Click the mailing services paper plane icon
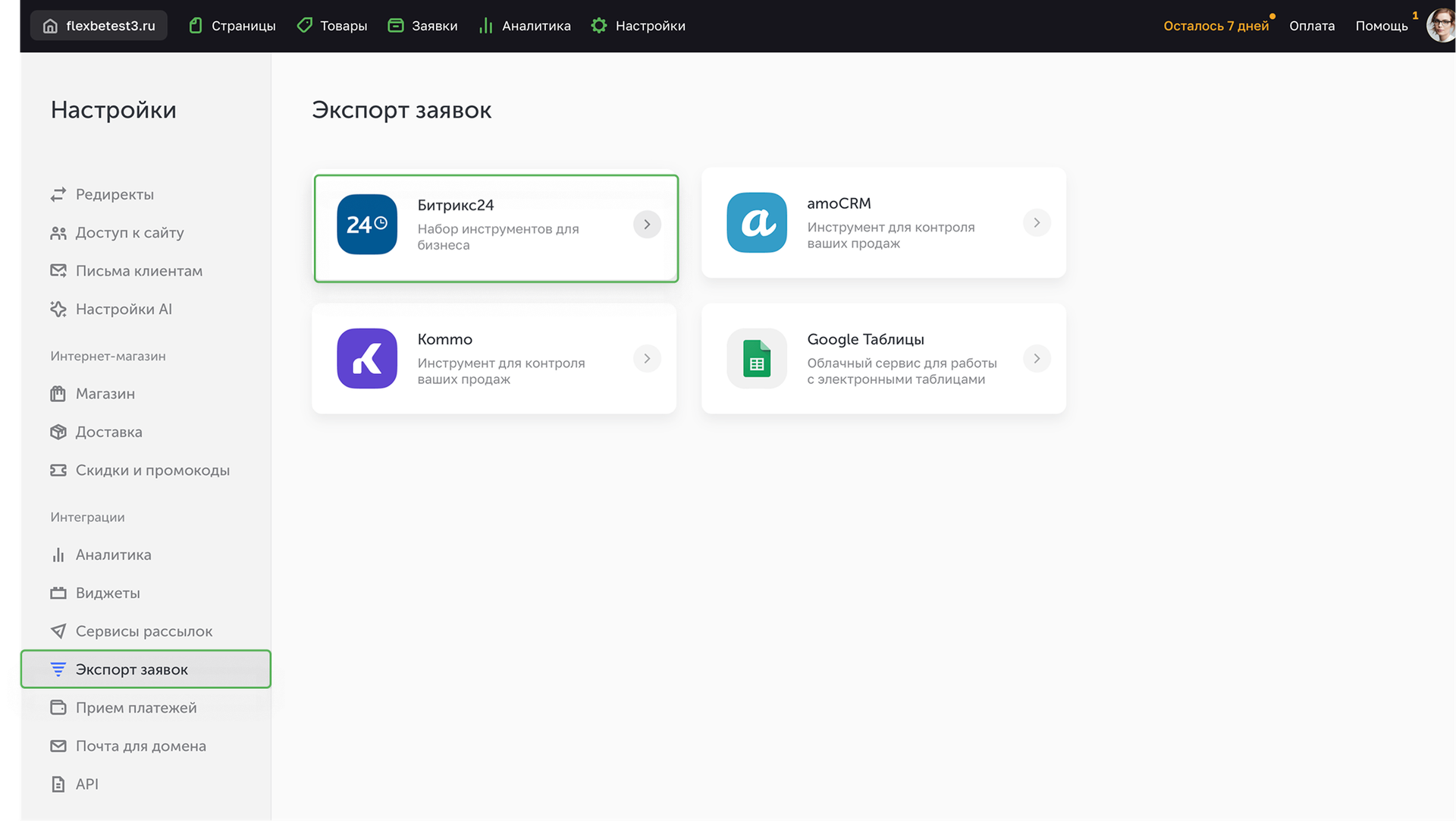 point(58,631)
